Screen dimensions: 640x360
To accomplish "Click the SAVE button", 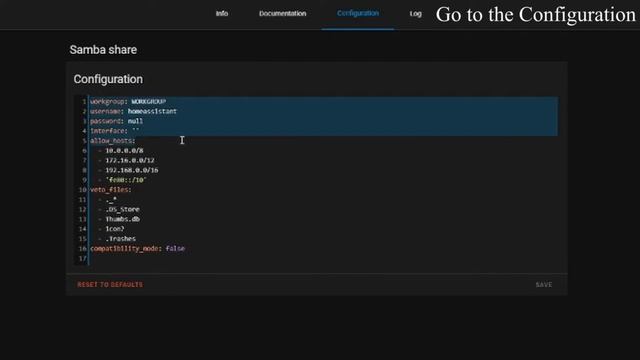I will 544,284.
